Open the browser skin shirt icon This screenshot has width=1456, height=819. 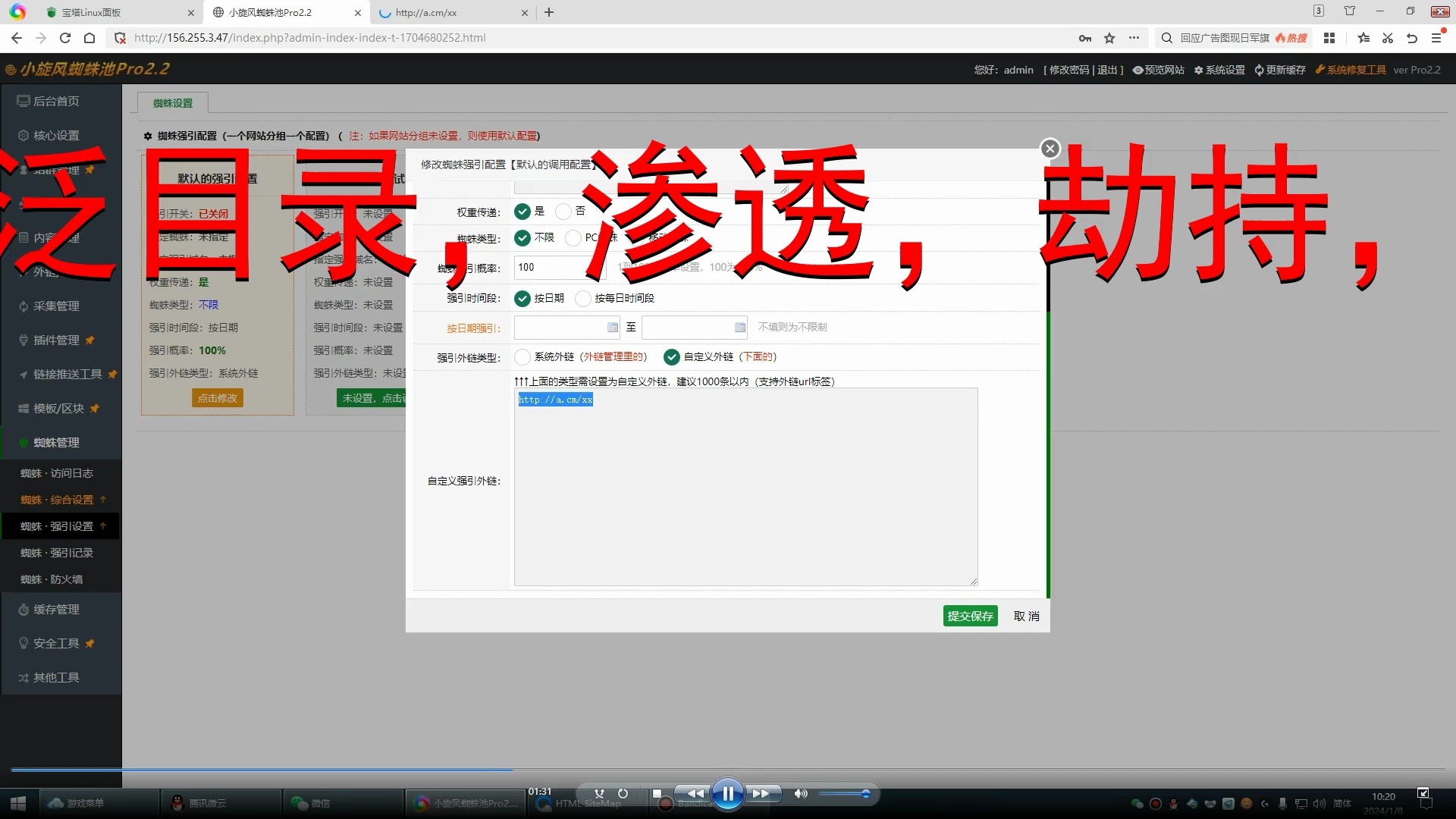pos(1350,11)
